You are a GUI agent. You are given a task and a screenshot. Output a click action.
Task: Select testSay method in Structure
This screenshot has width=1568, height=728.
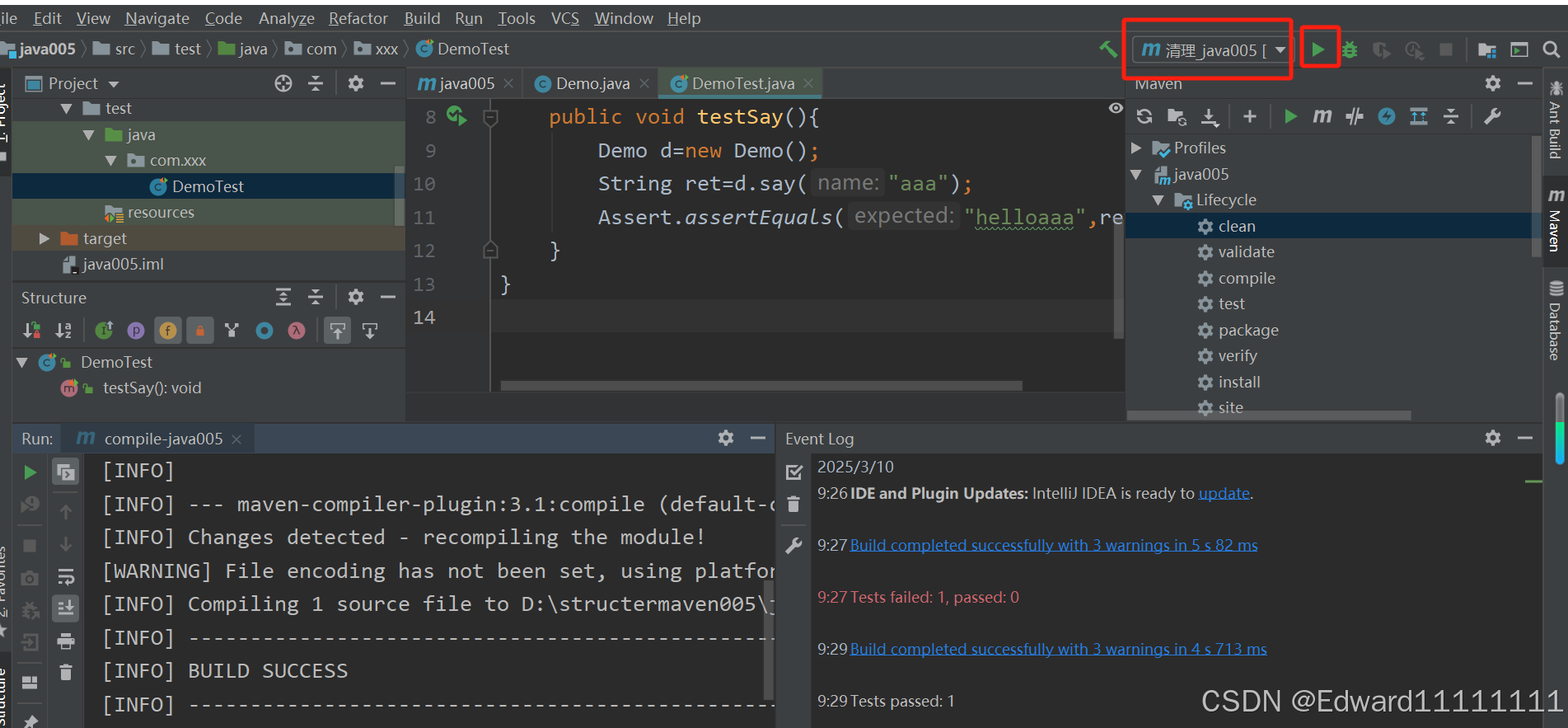(x=152, y=387)
